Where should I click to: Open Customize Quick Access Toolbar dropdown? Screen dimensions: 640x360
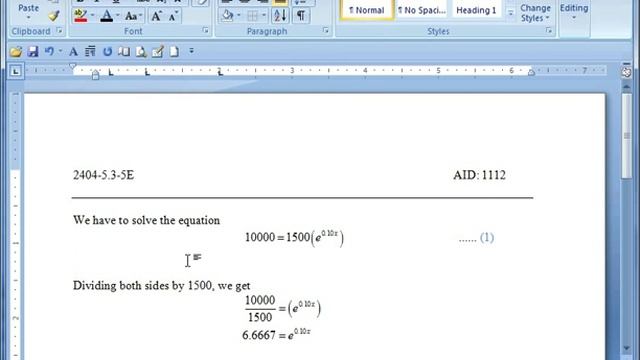(x=191, y=51)
